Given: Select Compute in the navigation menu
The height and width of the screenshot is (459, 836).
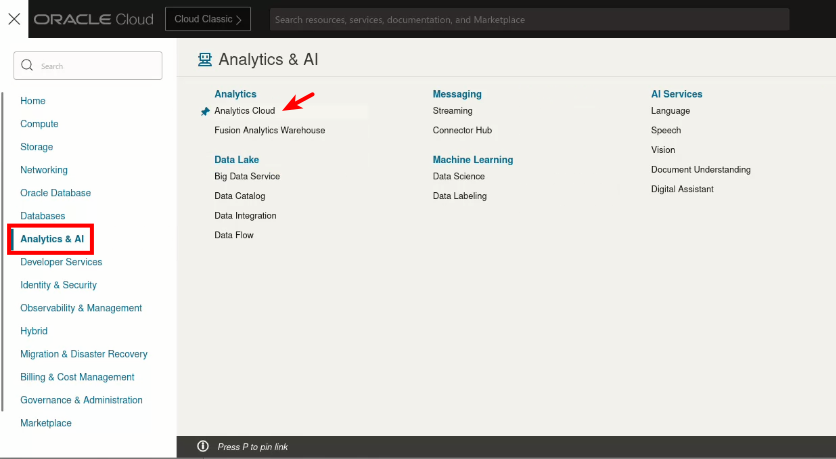Looking at the screenshot, I should pos(39,124).
